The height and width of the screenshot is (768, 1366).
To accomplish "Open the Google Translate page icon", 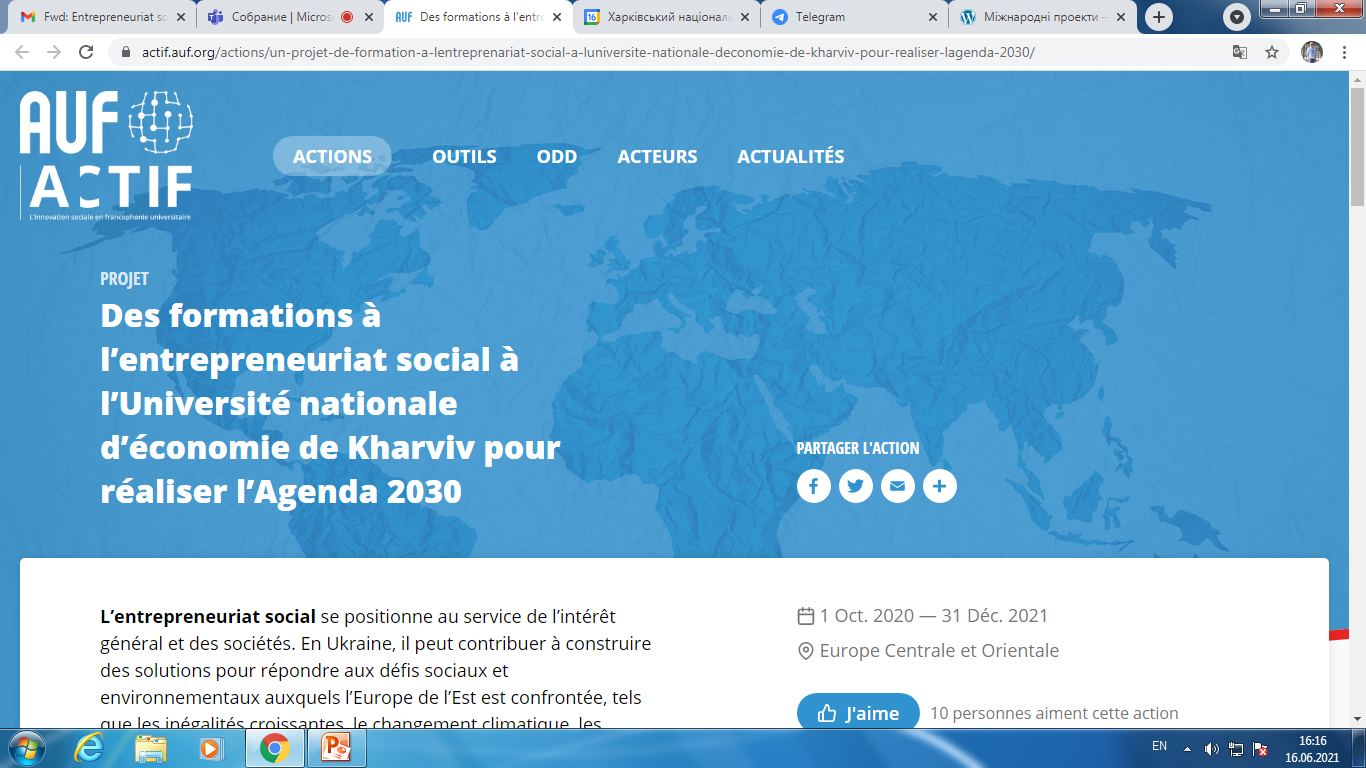I will coord(1240,52).
